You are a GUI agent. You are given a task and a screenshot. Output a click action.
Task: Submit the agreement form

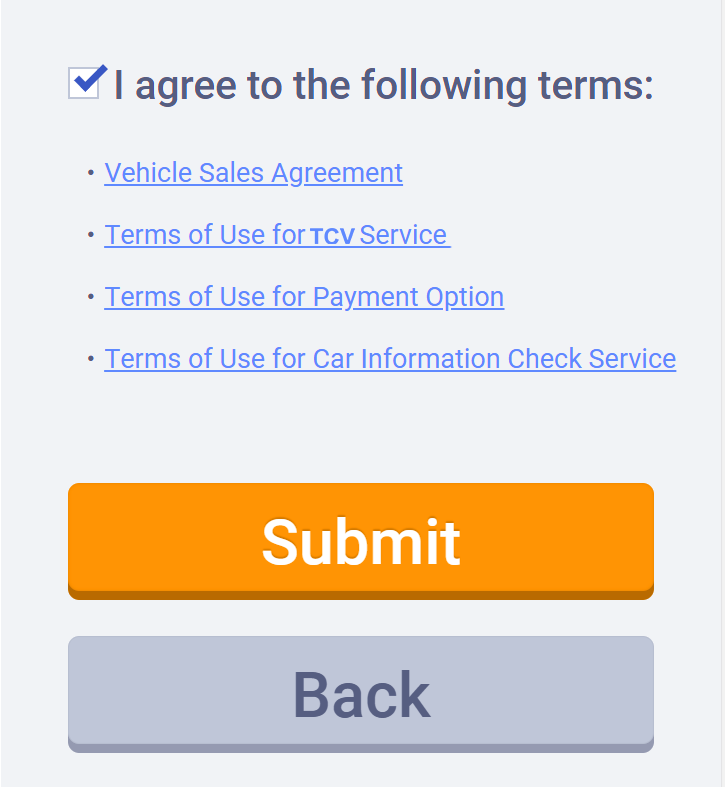click(x=360, y=541)
